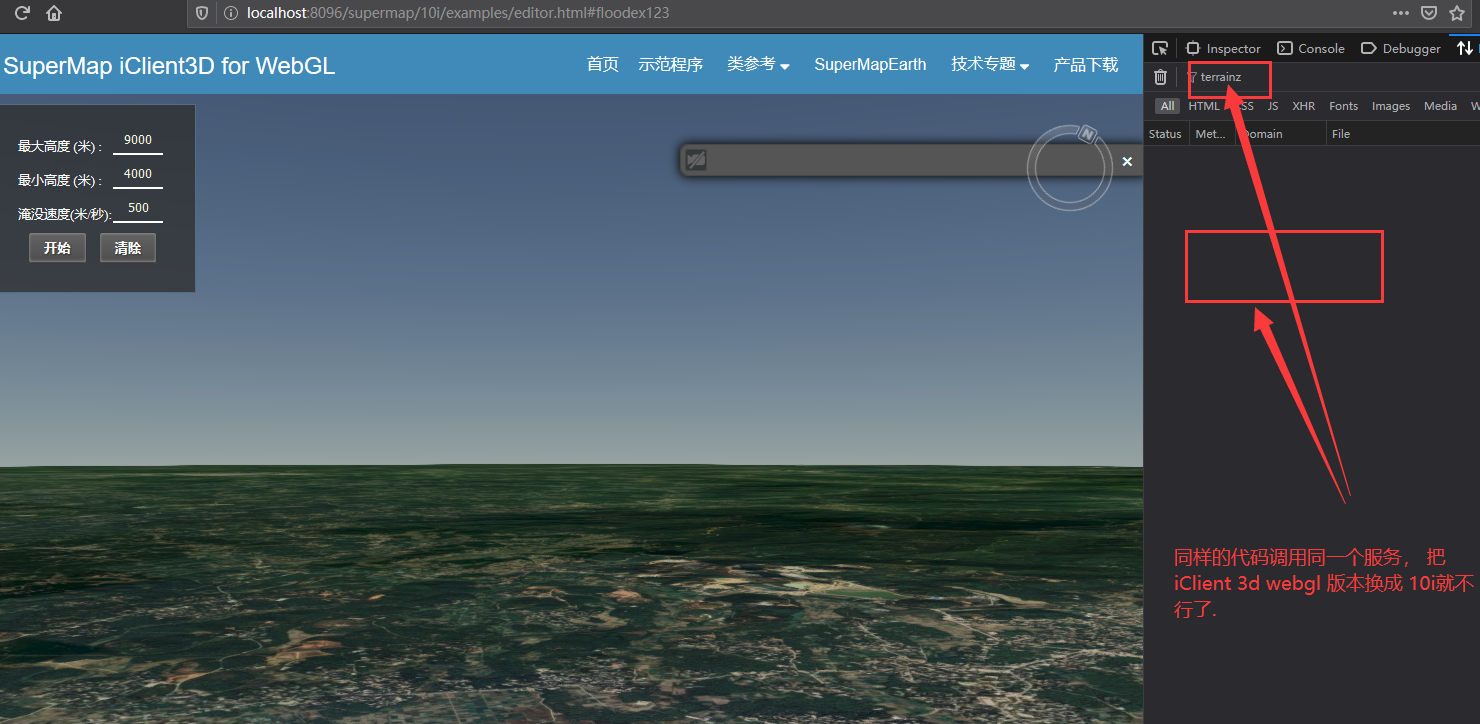Sort by the Method column header

pyautogui.click(x=1211, y=134)
